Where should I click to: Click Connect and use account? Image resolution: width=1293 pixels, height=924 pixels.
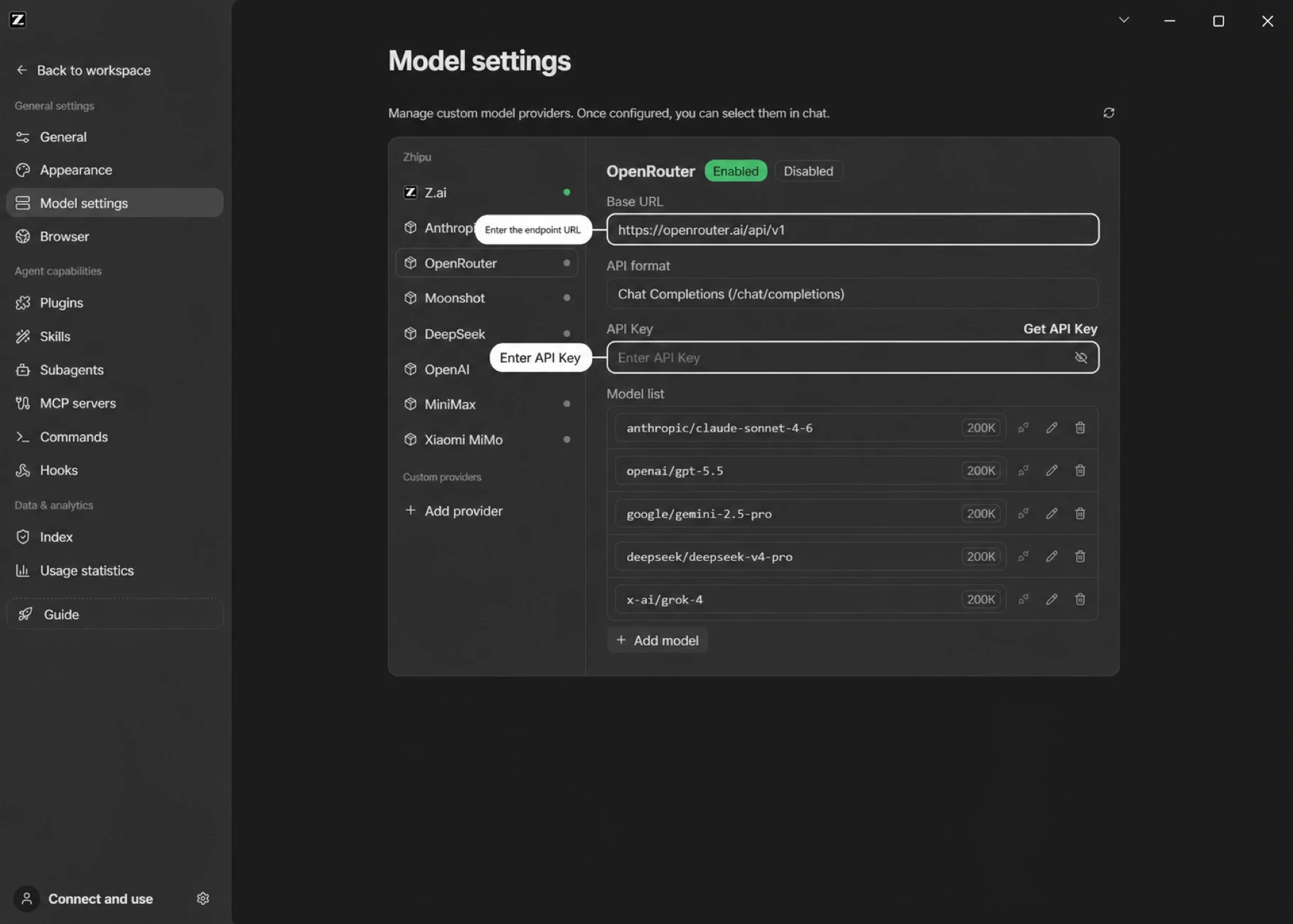(84, 898)
